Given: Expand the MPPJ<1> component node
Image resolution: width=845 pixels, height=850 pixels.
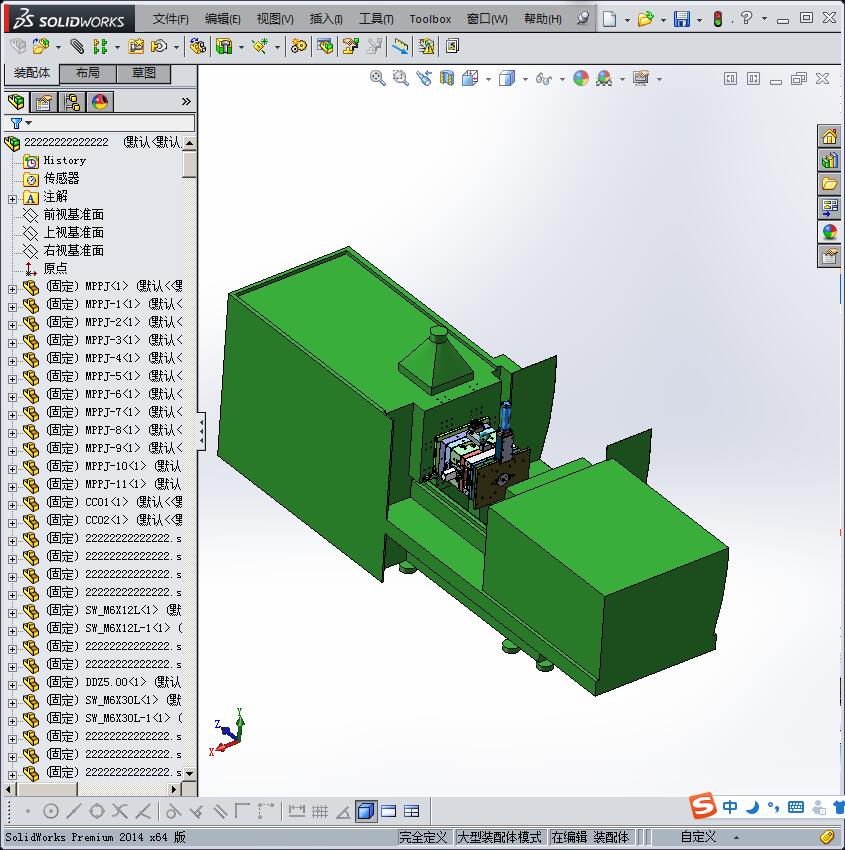Looking at the screenshot, I should [x=12, y=289].
